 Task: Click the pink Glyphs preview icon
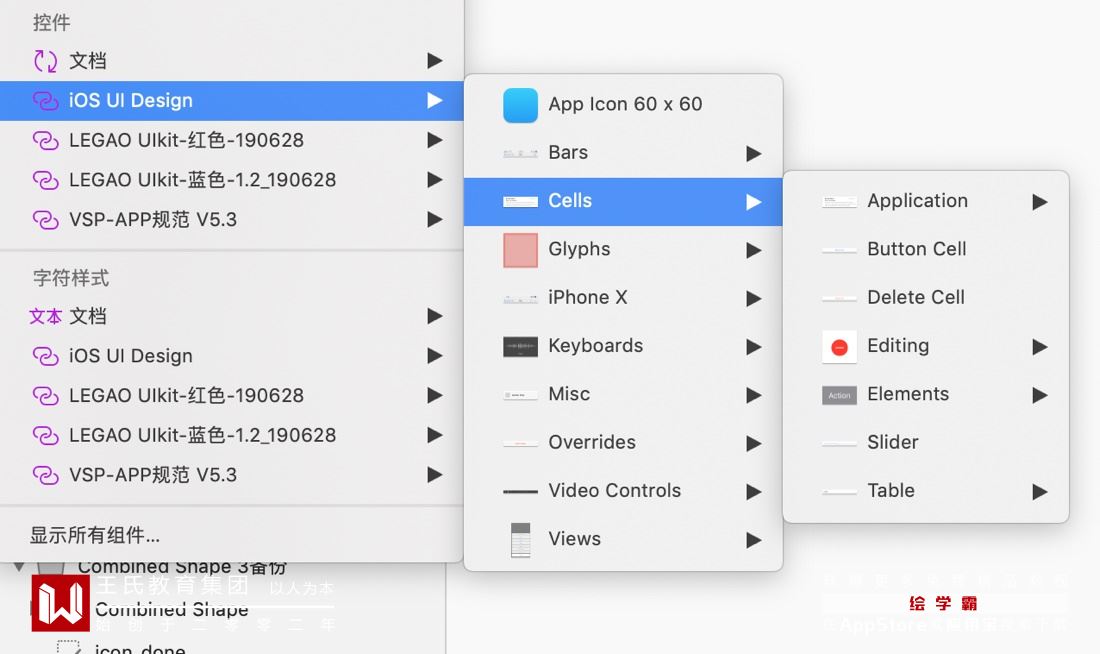coord(521,251)
